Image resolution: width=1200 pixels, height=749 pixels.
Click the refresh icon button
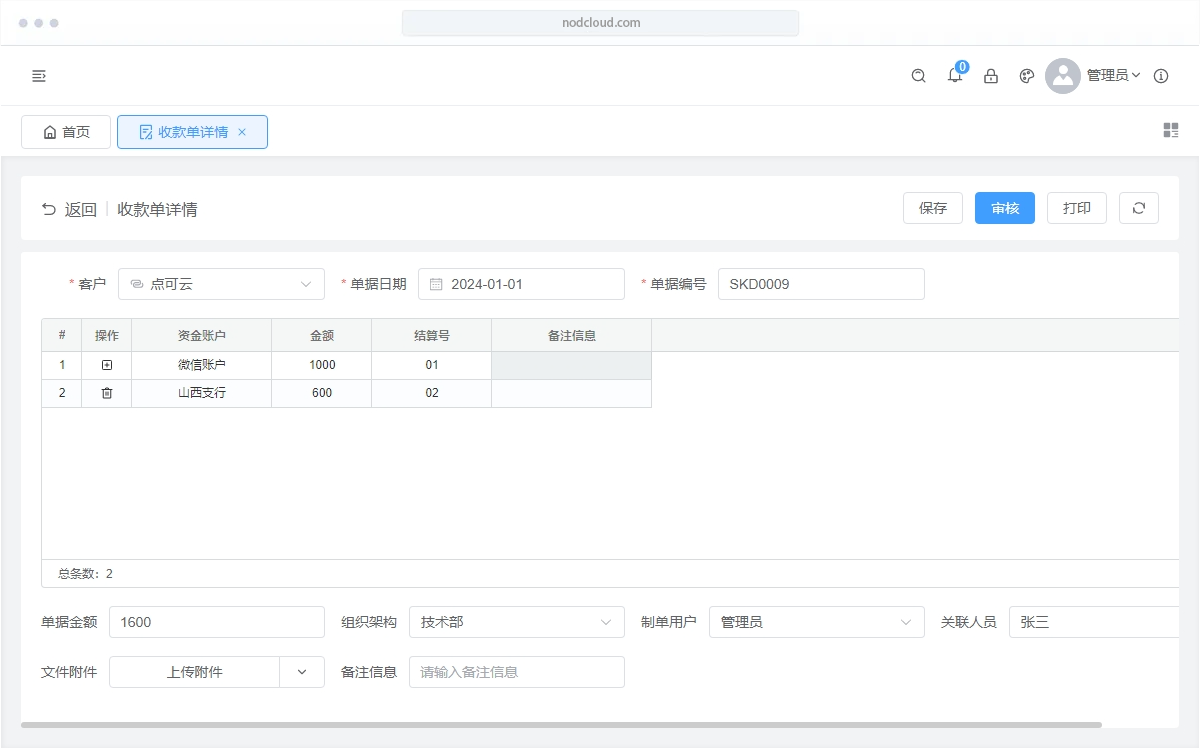pyautogui.click(x=1138, y=208)
